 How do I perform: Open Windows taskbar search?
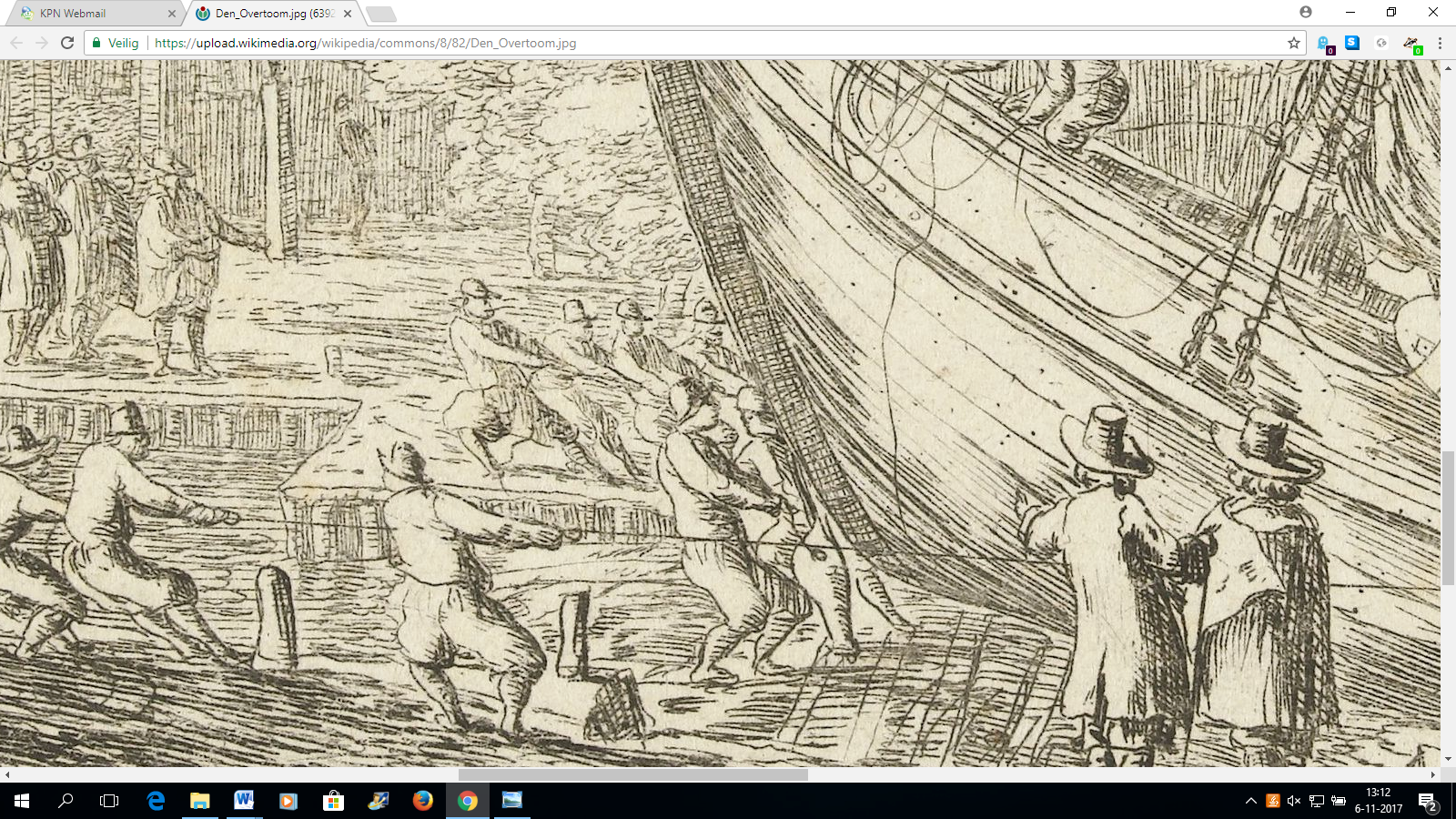66,801
